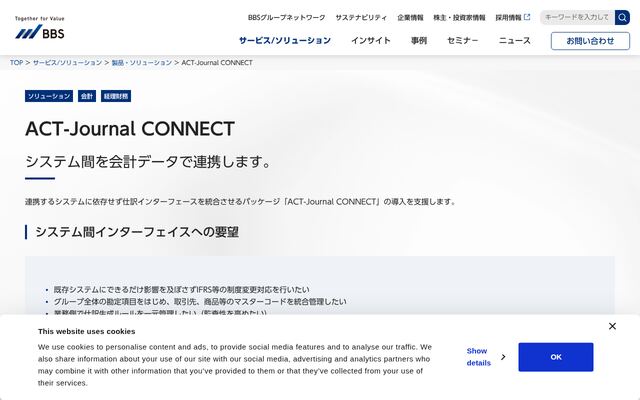Image resolution: width=640 pixels, height=400 pixels.
Task: Open the 企業情報 link
Action: tap(410, 18)
